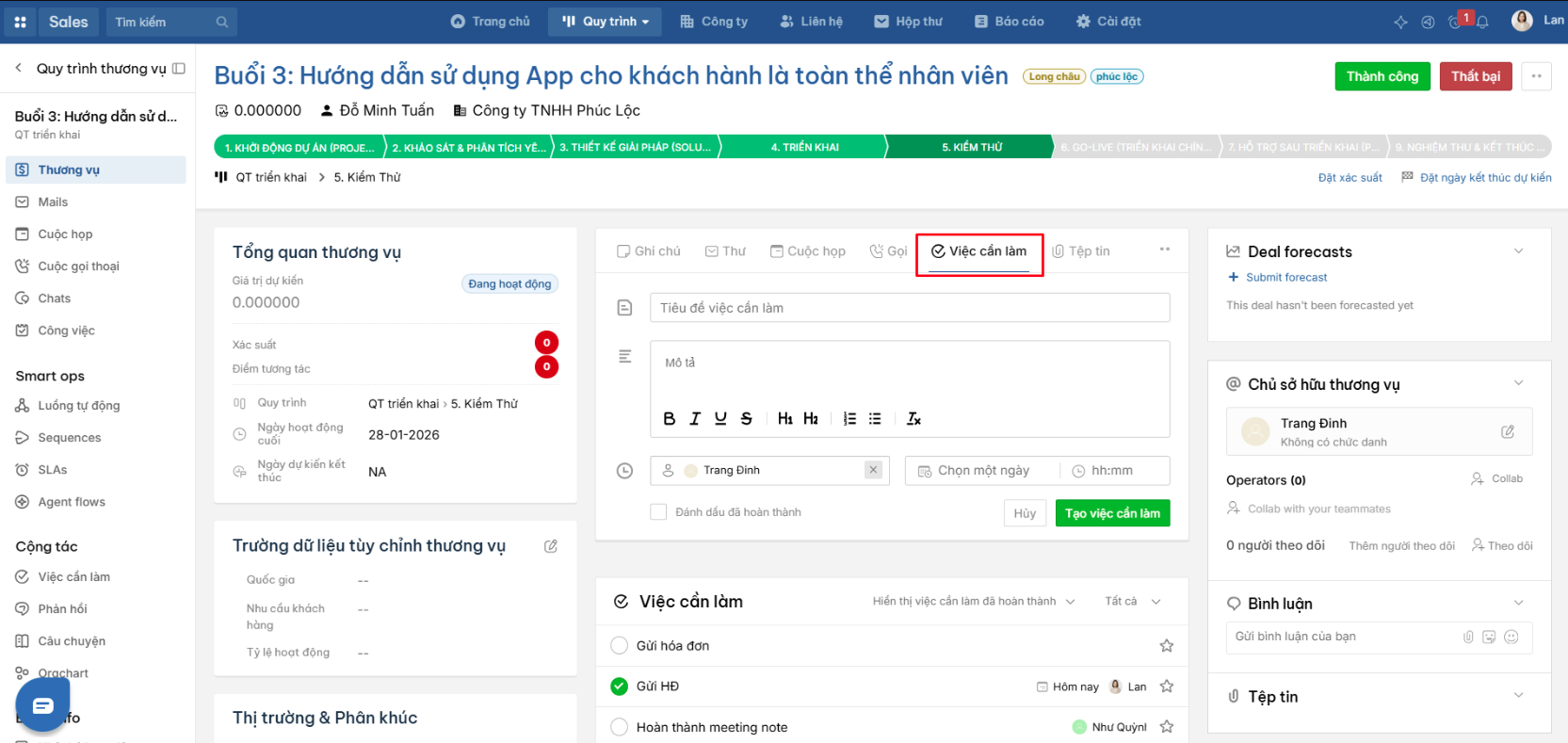Apply bold formatting in description editor

(x=669, y=419)
